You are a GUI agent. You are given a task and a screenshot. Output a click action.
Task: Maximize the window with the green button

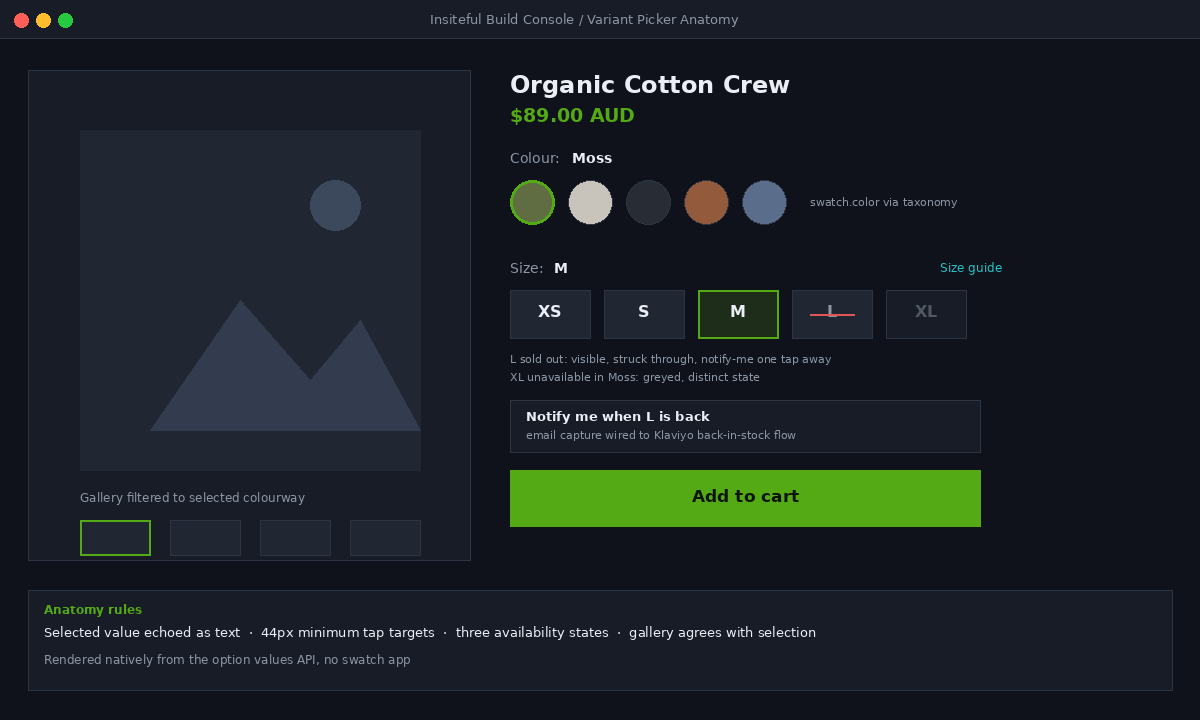[x=65, y=20]
